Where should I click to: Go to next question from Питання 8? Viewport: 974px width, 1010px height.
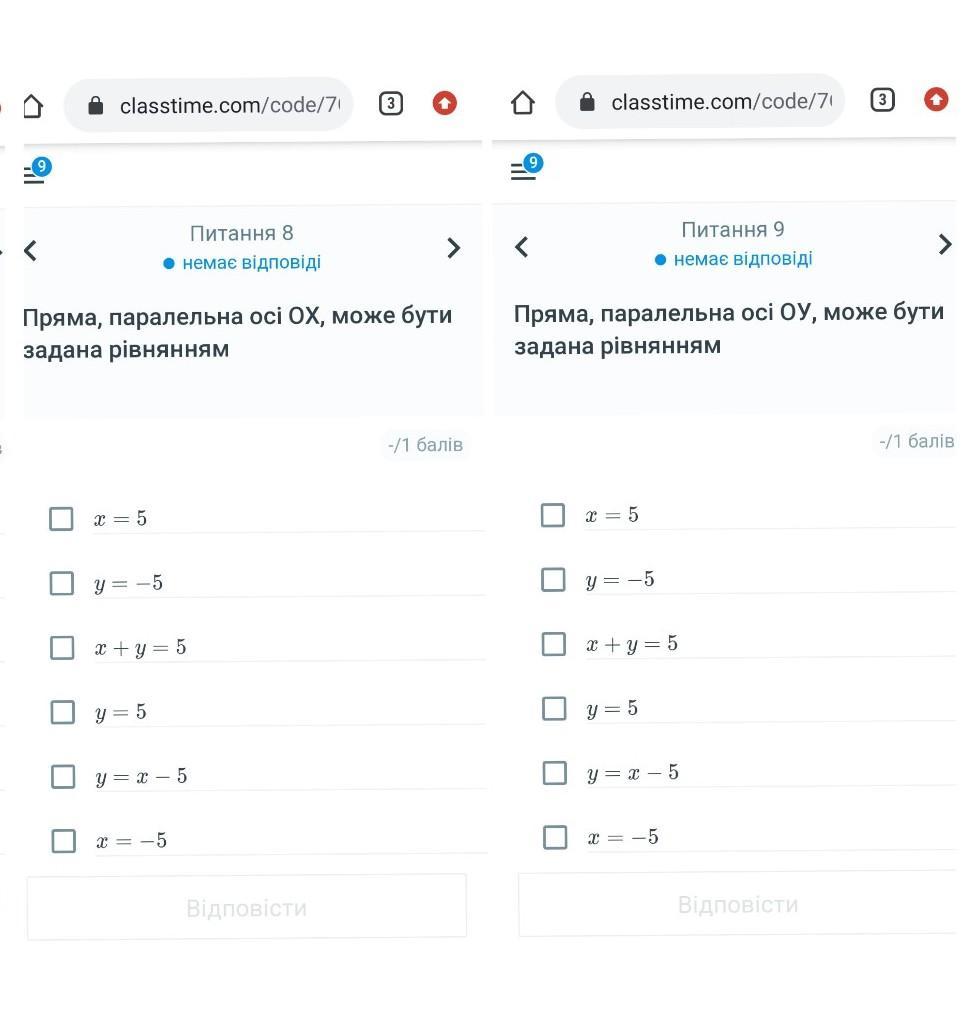pyautogui.click(x=454, y=248)
